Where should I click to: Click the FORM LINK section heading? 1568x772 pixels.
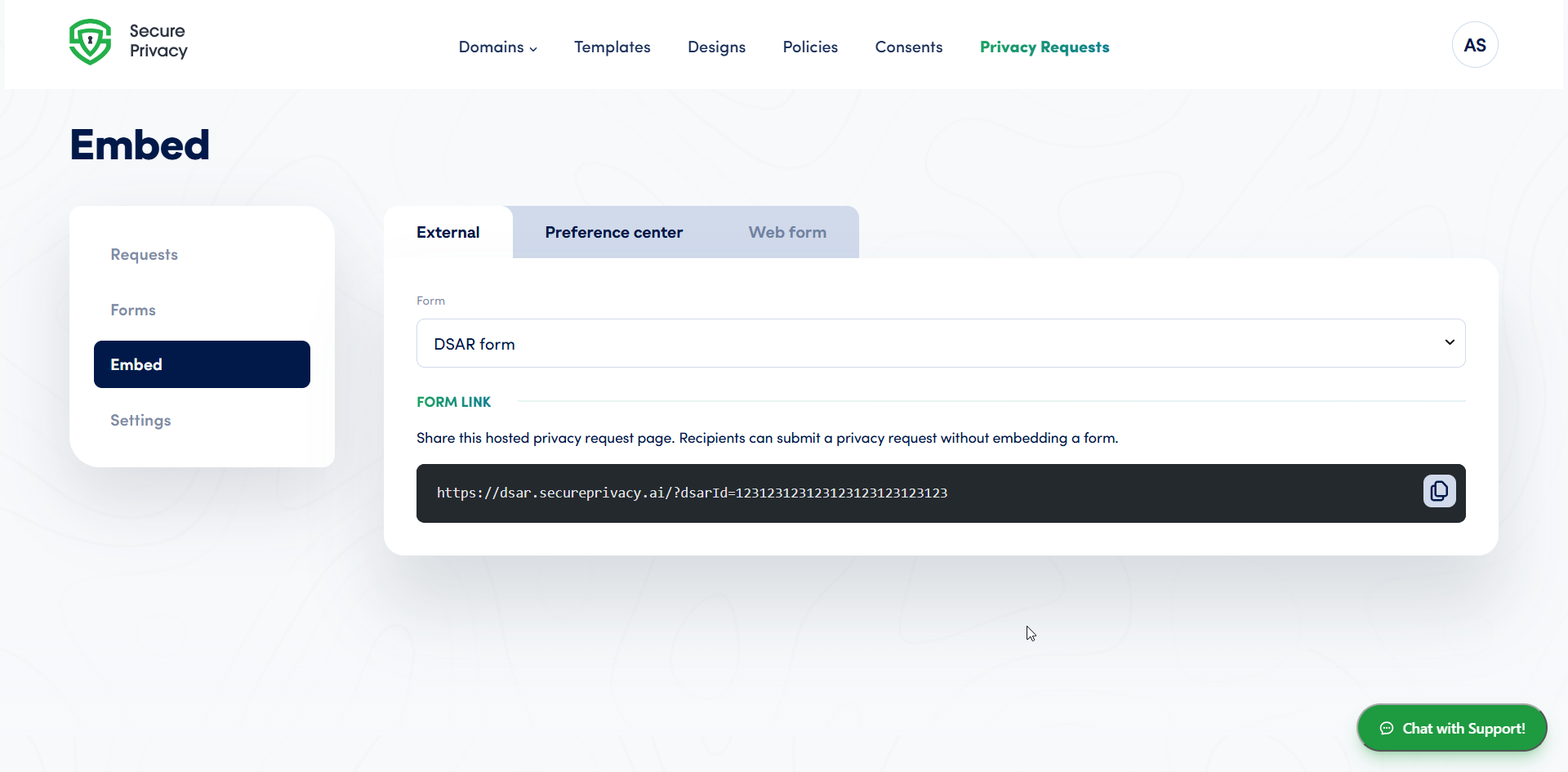(453, 402)
